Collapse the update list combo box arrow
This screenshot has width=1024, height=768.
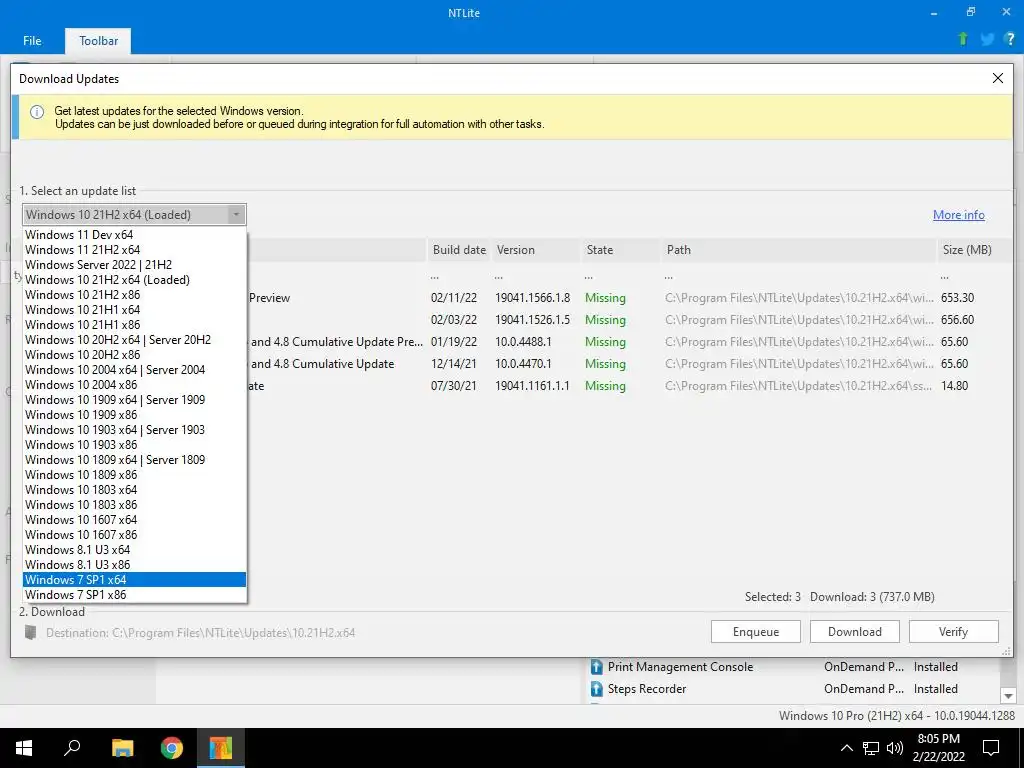(x=236, y=215)
